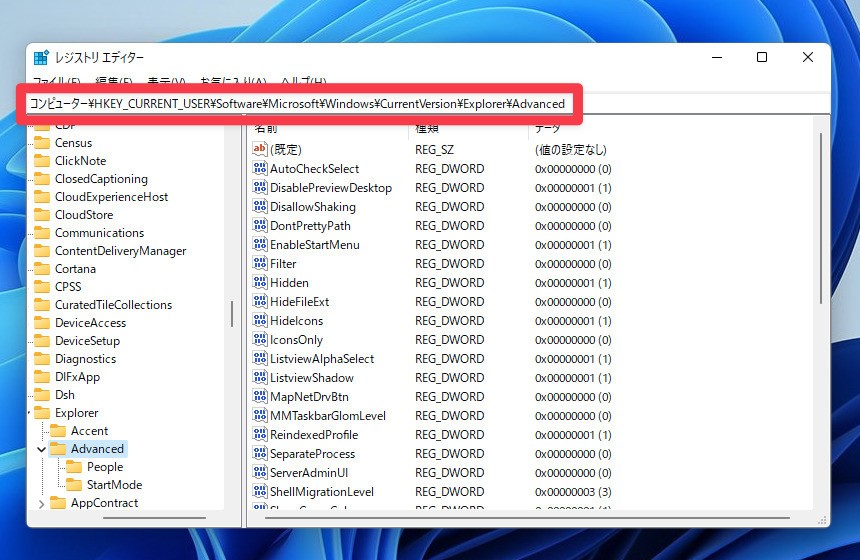Click the DWORD icon next to IconsOnly

click(x=259, y=339)
